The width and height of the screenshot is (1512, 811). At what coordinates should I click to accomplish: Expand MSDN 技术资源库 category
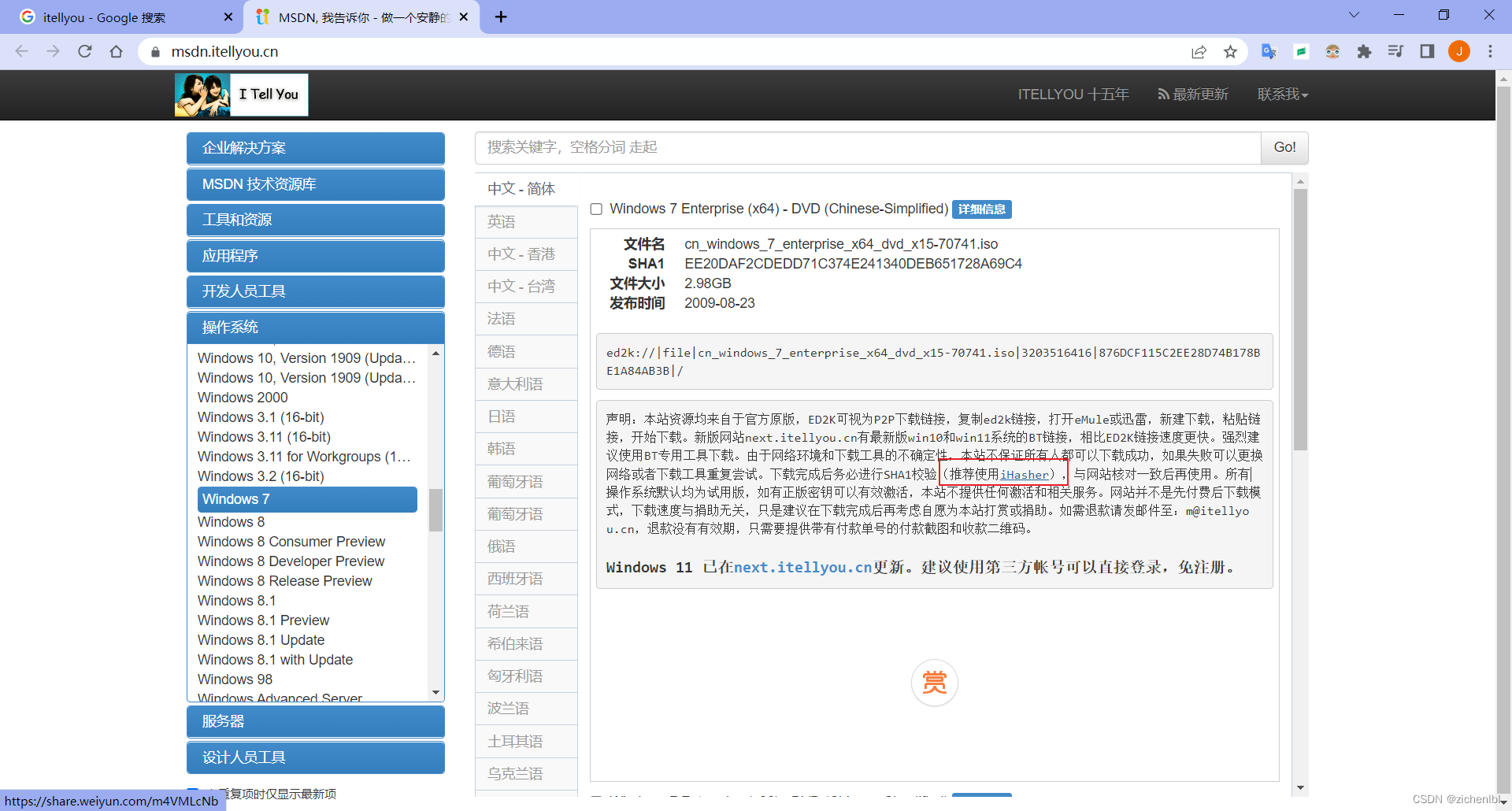click(316, 184)
